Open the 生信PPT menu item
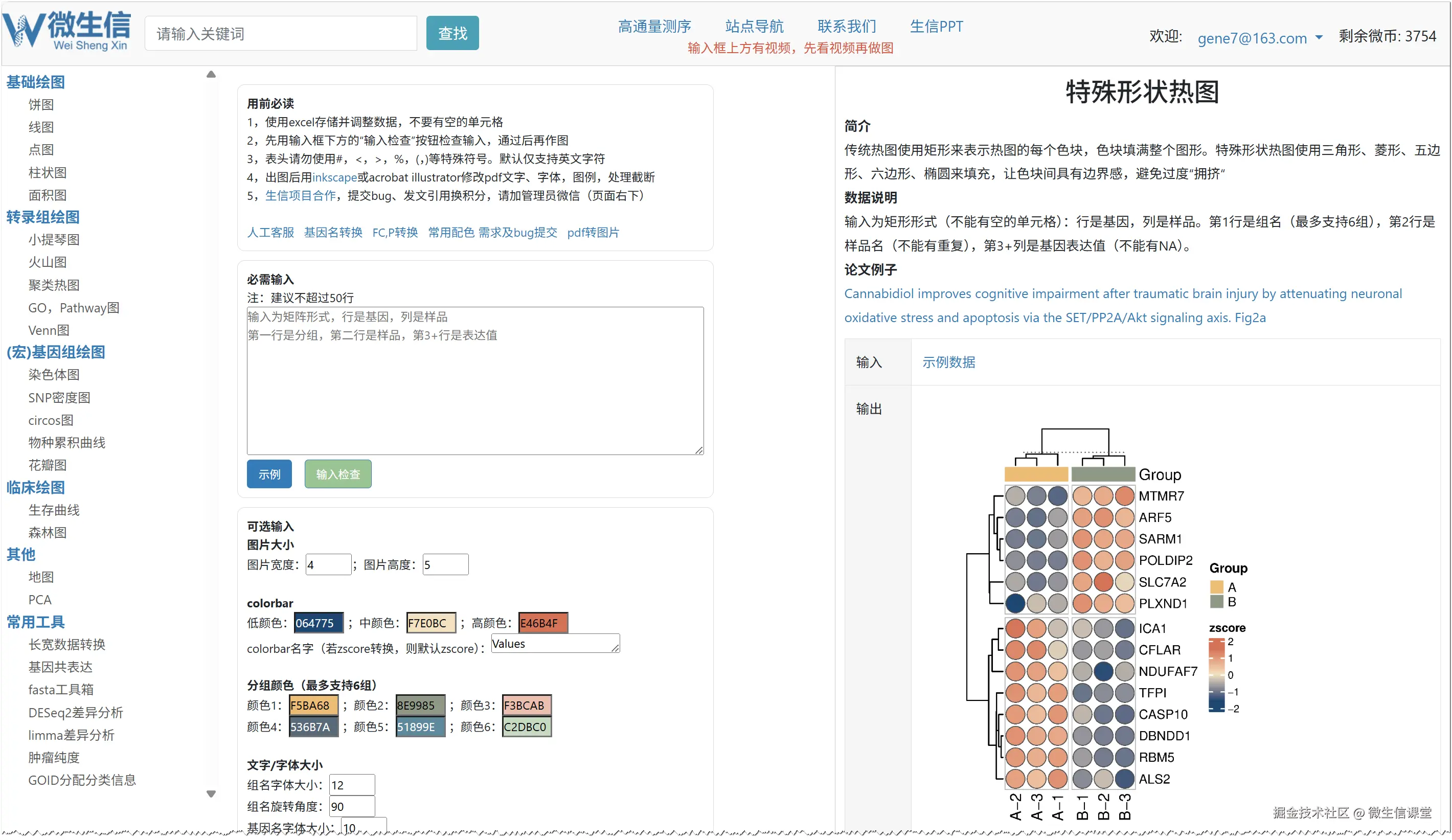 [x=936, y=27]
